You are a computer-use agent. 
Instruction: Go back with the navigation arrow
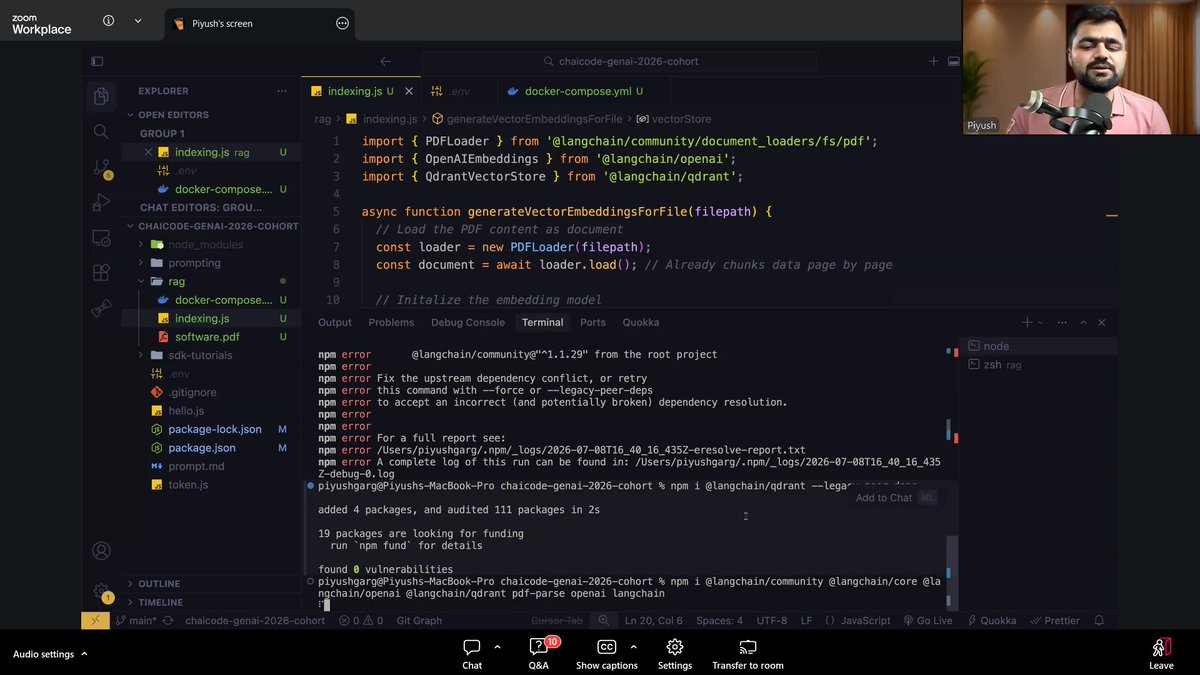[385, 61]
